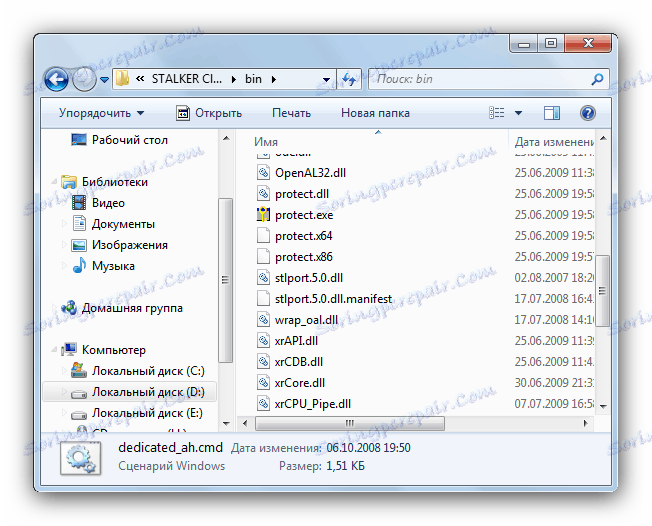
Task: Select the xrAPI.dll file icon
Action: [x=263, y=341]
